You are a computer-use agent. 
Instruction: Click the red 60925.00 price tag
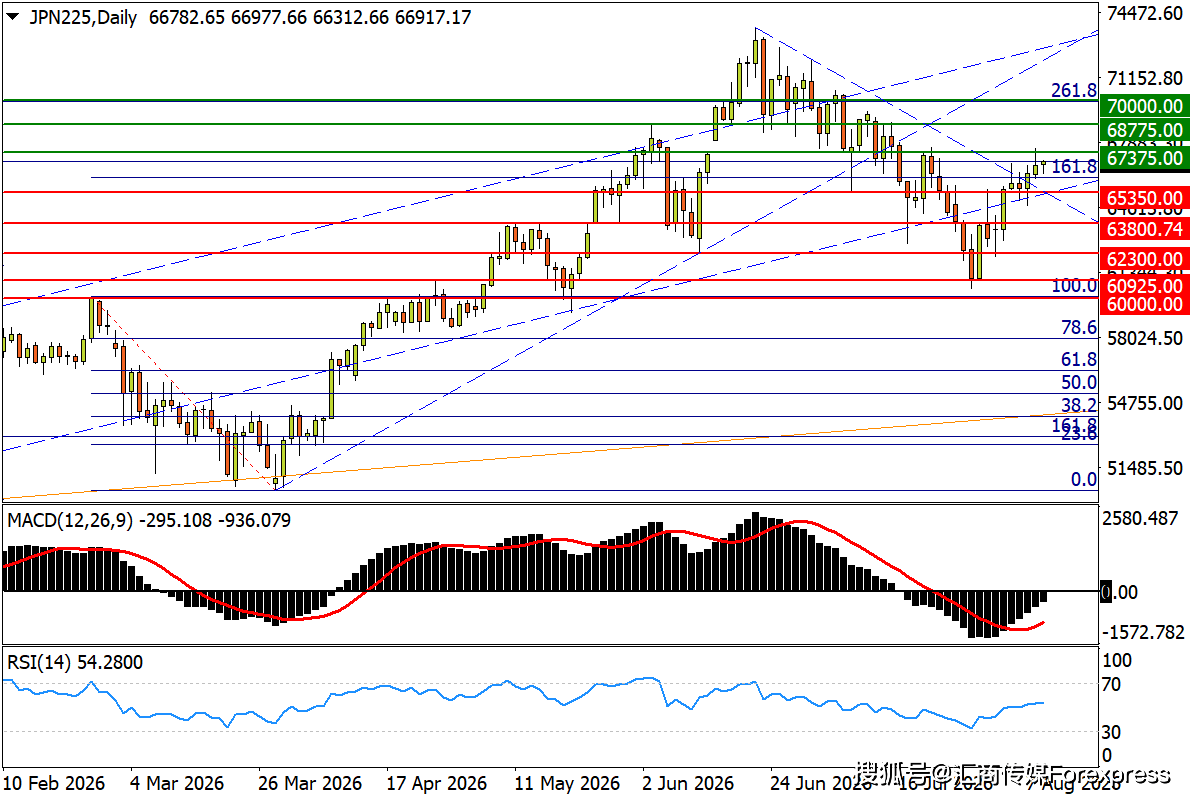1144,286
